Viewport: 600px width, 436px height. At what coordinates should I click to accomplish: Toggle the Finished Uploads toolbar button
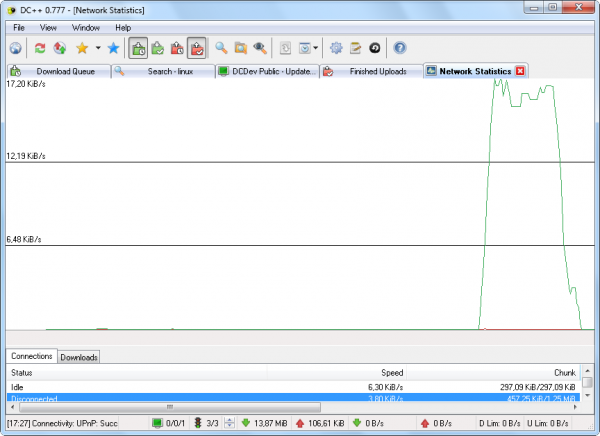tap(196, 48)
